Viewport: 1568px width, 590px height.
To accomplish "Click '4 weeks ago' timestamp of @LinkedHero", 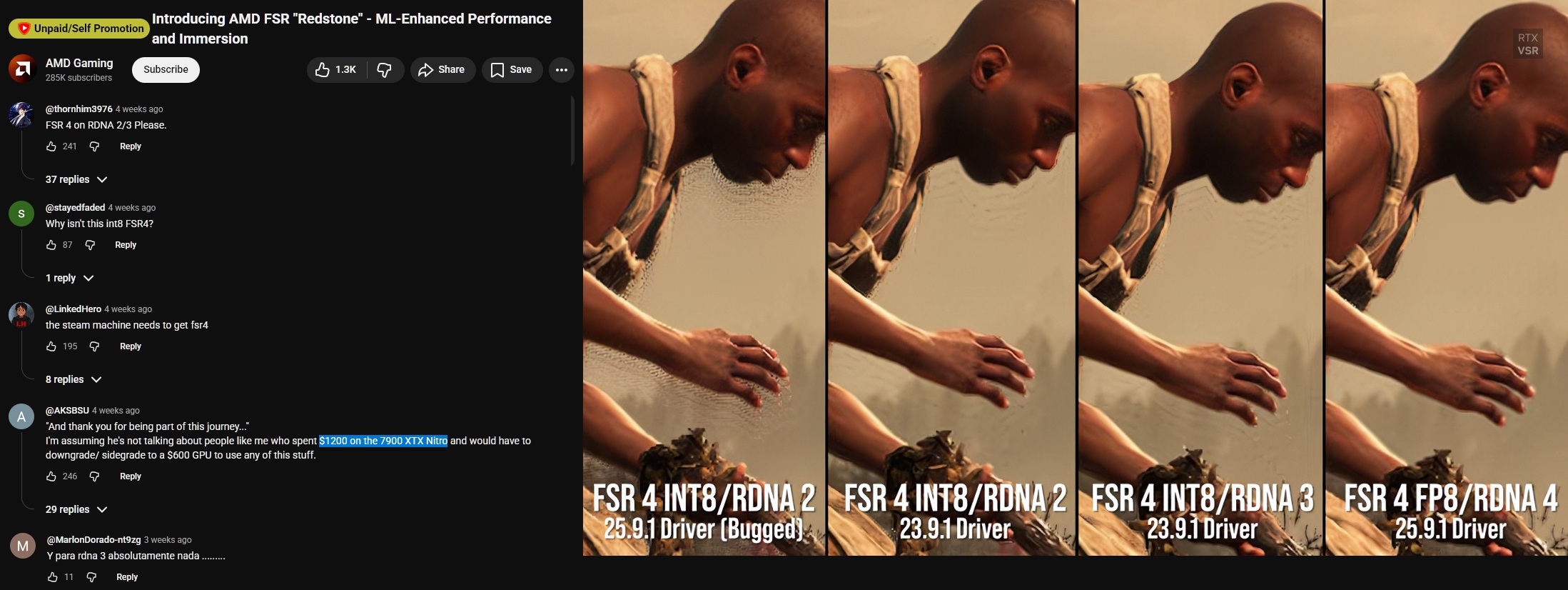I will click(128, 309).
